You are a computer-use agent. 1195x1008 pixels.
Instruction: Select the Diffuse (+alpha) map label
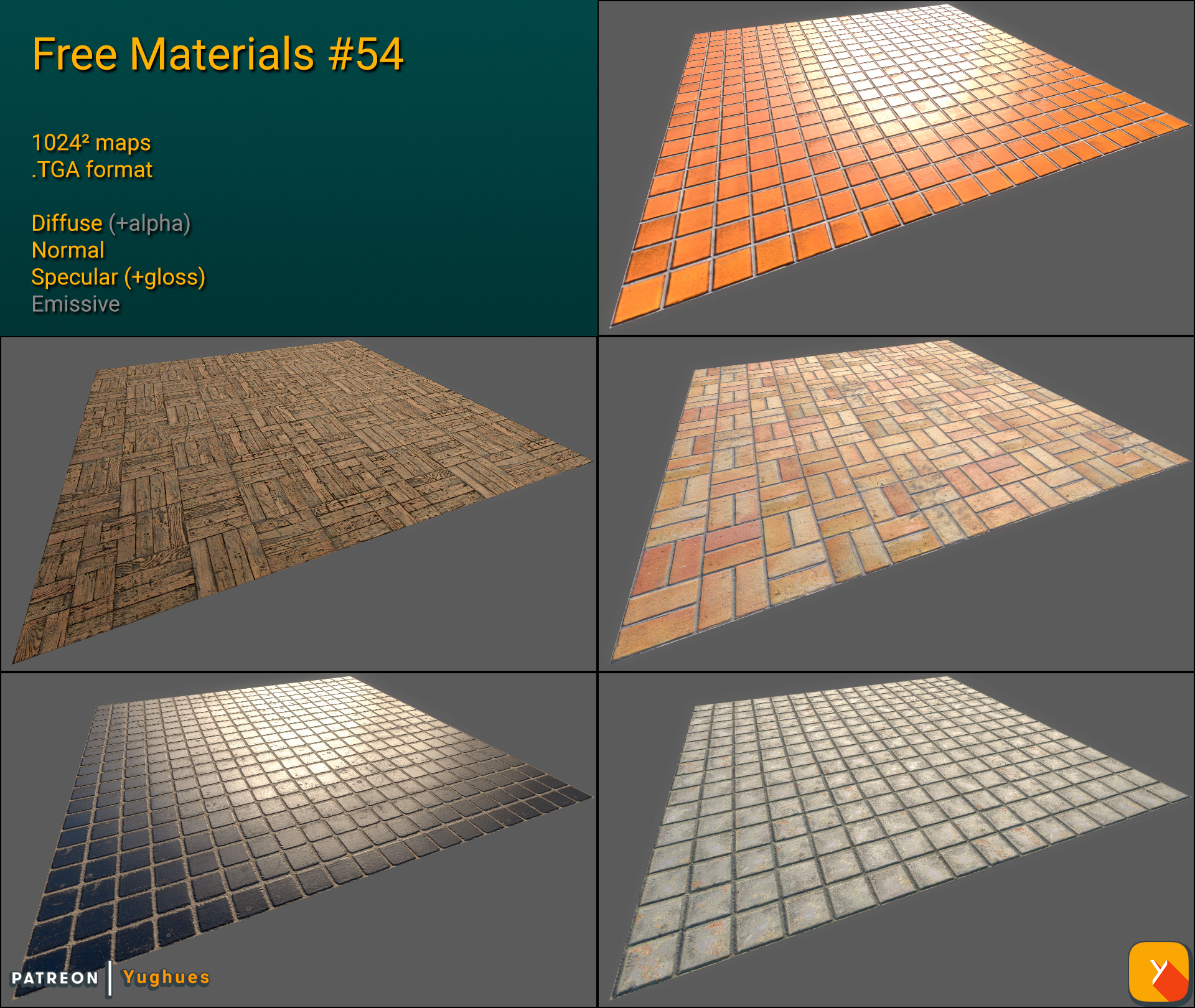(111, 223)
